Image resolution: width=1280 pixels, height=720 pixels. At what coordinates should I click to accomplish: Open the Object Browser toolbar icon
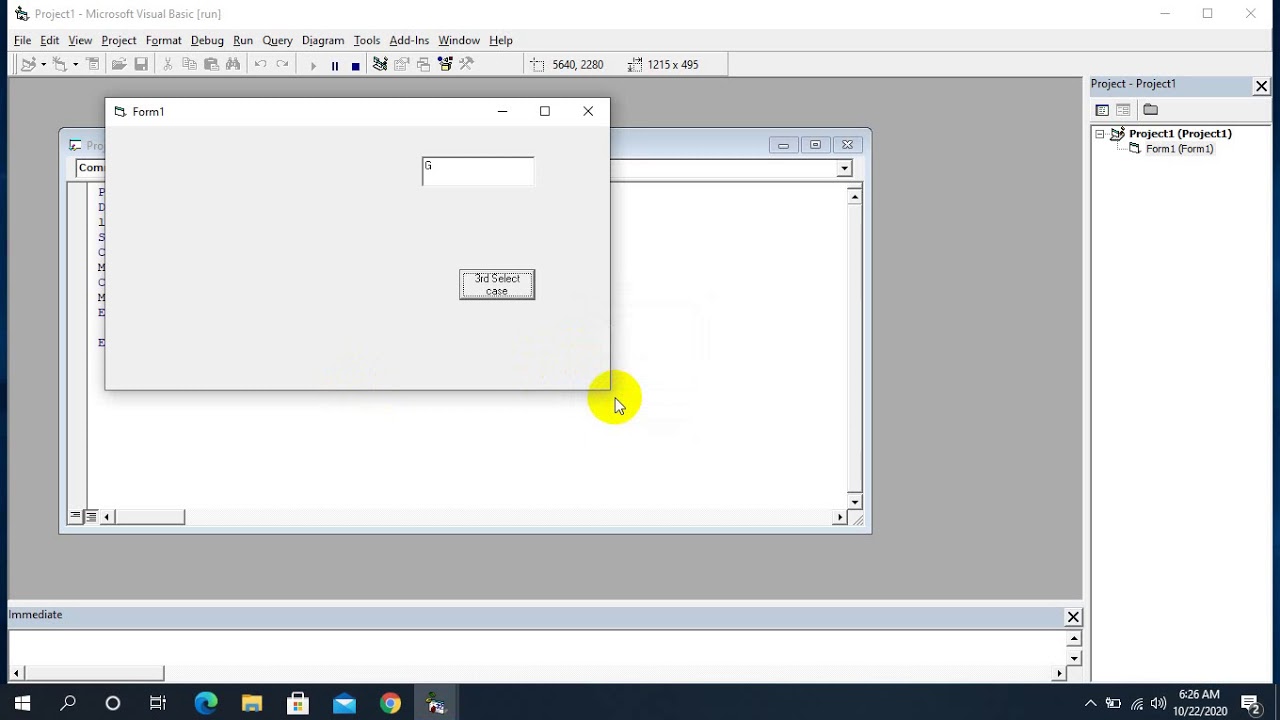coord(446,64)
